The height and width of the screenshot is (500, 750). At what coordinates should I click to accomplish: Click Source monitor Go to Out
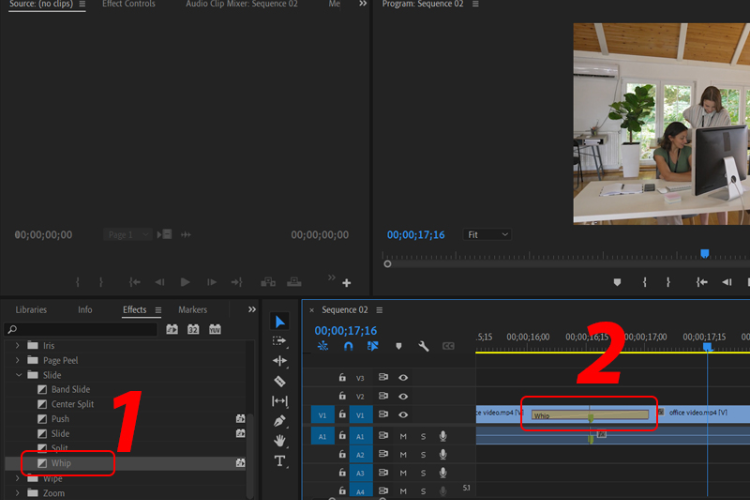[237, 282]
